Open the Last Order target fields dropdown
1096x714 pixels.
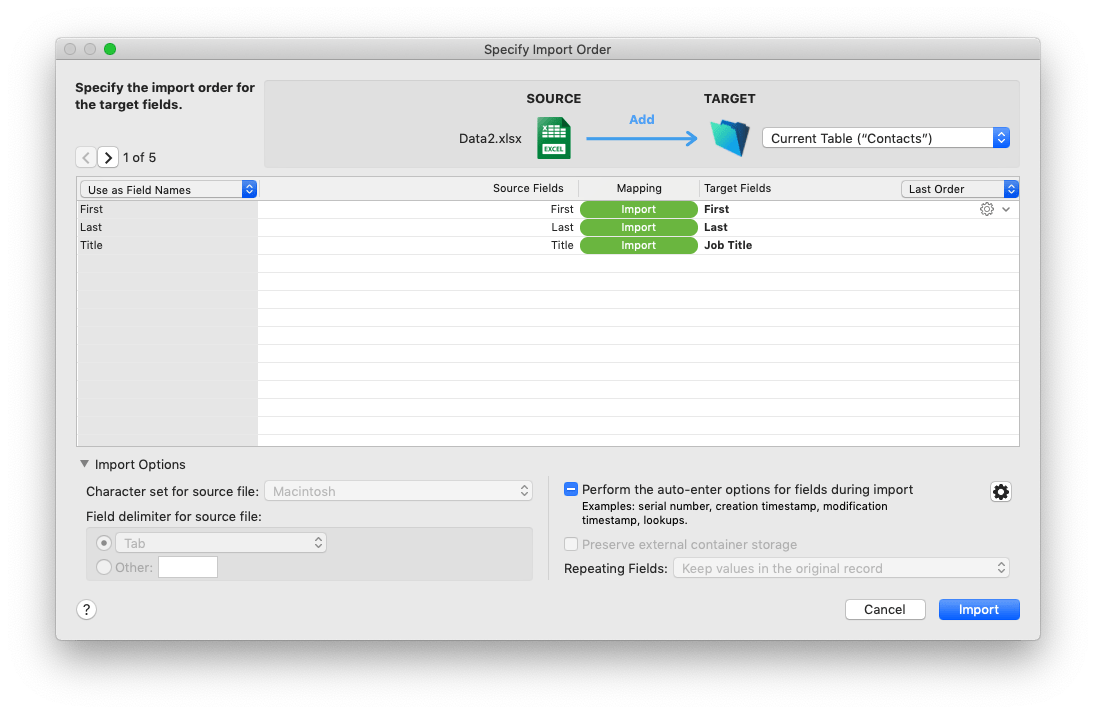point(959,188)
